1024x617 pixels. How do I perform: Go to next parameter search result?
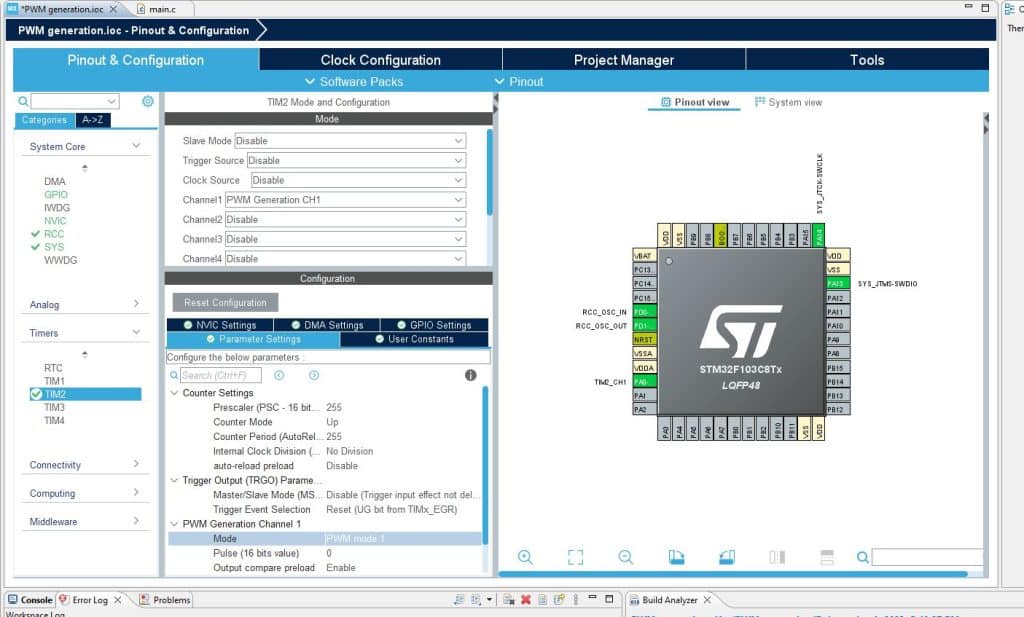coord(314,375)
